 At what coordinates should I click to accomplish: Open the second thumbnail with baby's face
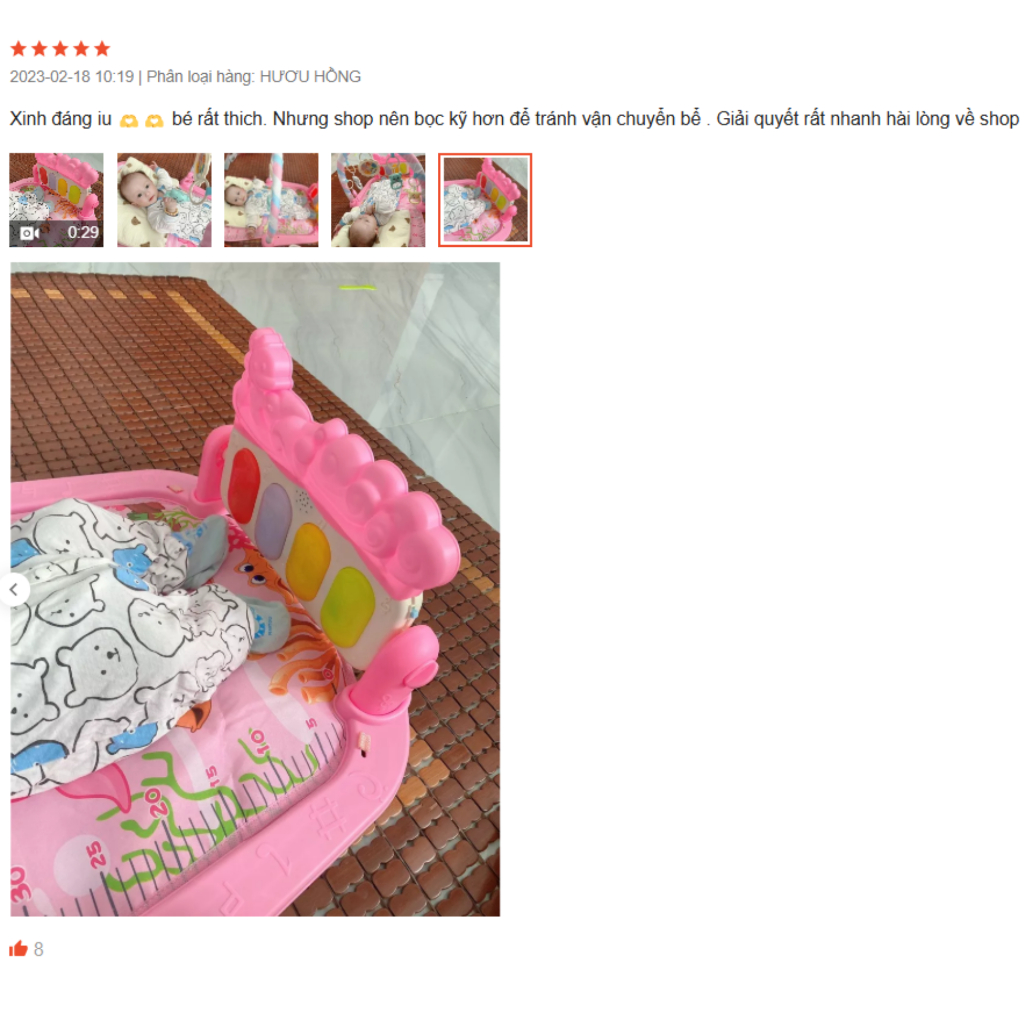(164, 200)
